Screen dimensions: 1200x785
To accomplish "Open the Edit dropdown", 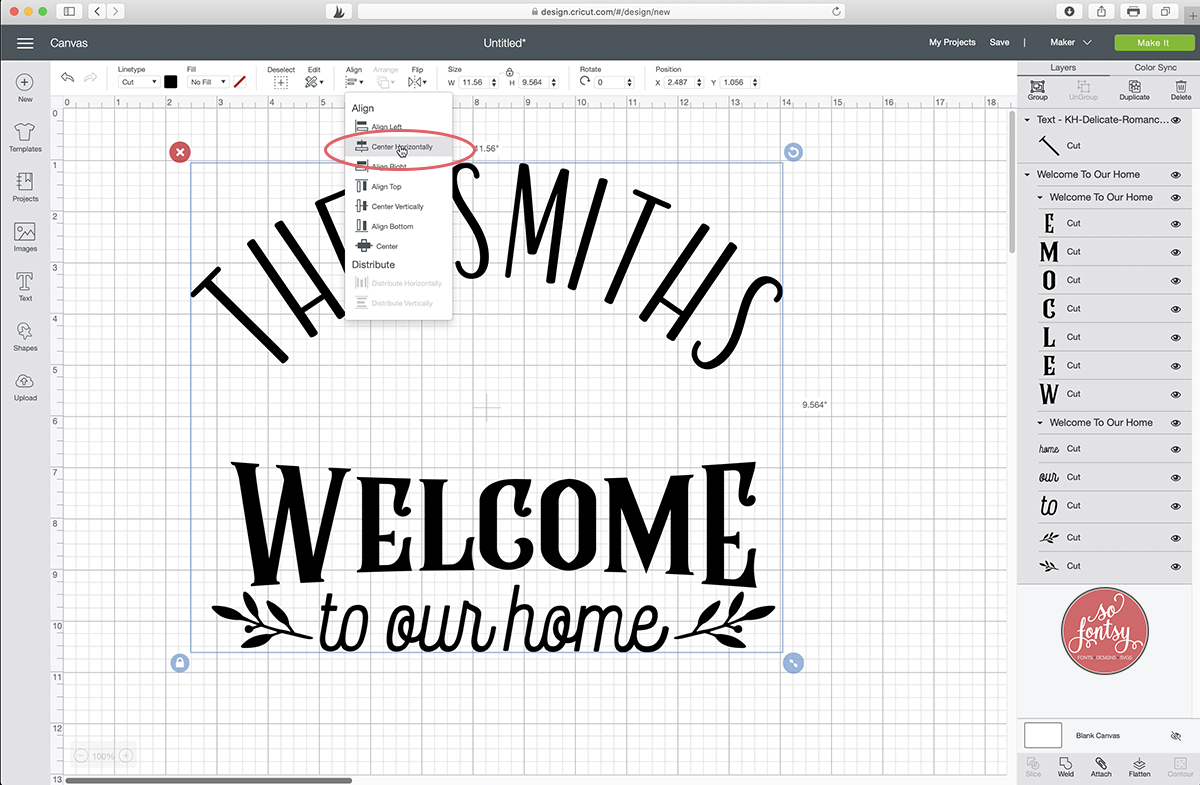I will click(314, 82).
